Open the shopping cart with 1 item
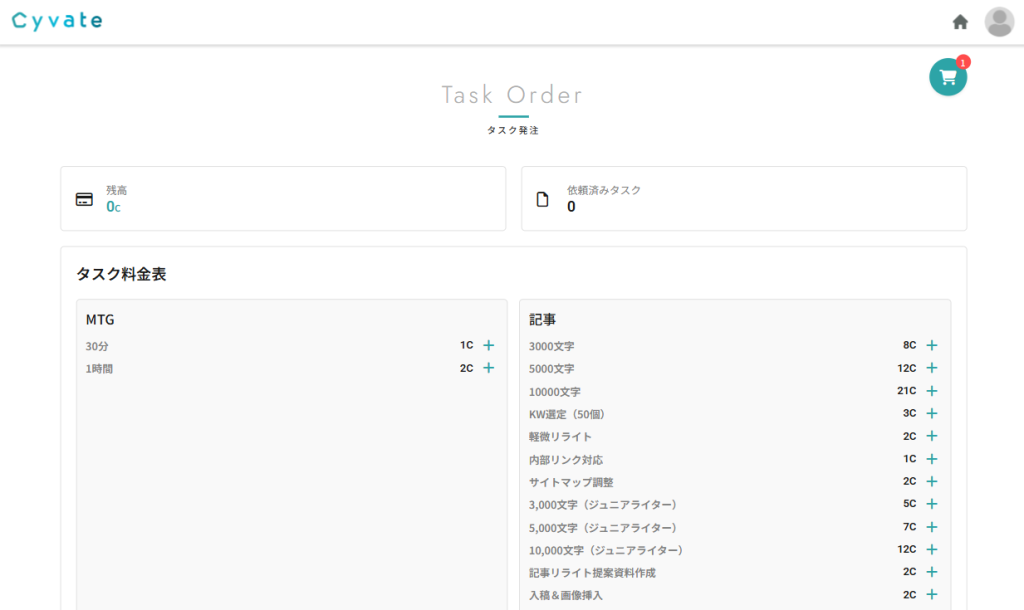Image resolution: width=1024 pixels, height=610 pixels. pos(947,77)
